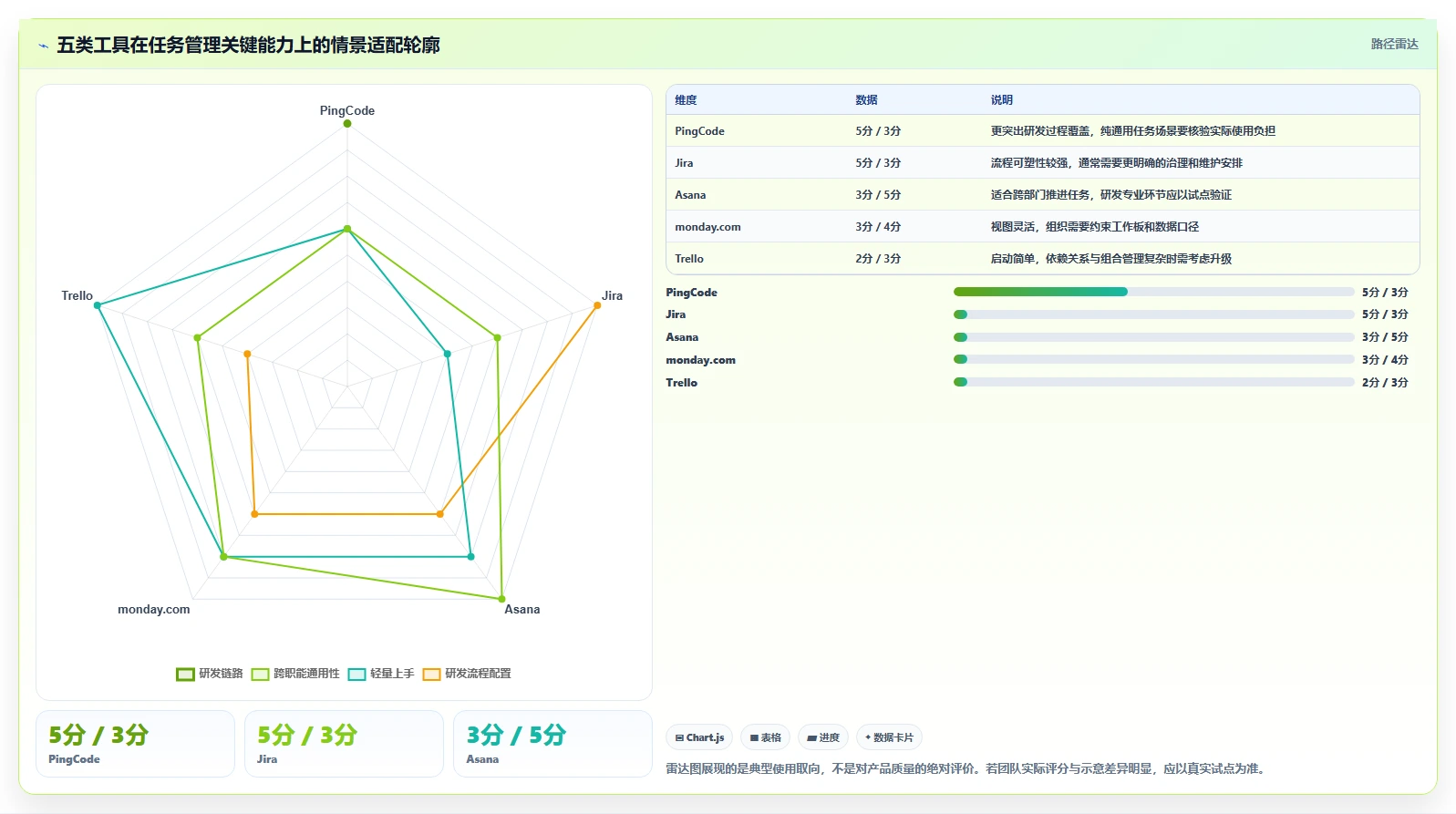Click the PingCode radar axis label
Screen dimensions: 1456x814
coord(347,110)
